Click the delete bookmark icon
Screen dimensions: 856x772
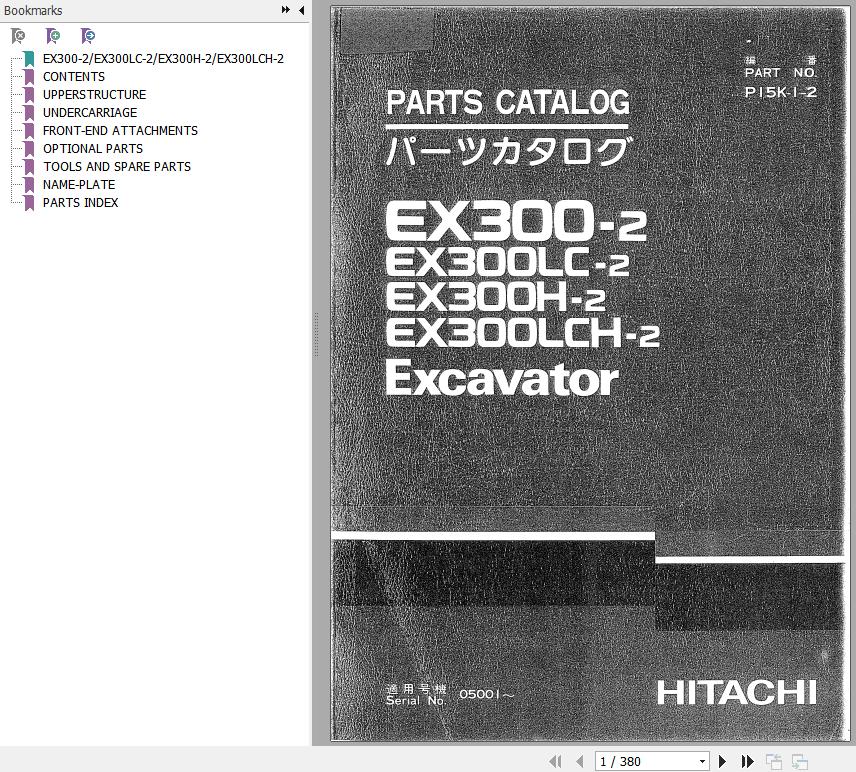(18, 36)
